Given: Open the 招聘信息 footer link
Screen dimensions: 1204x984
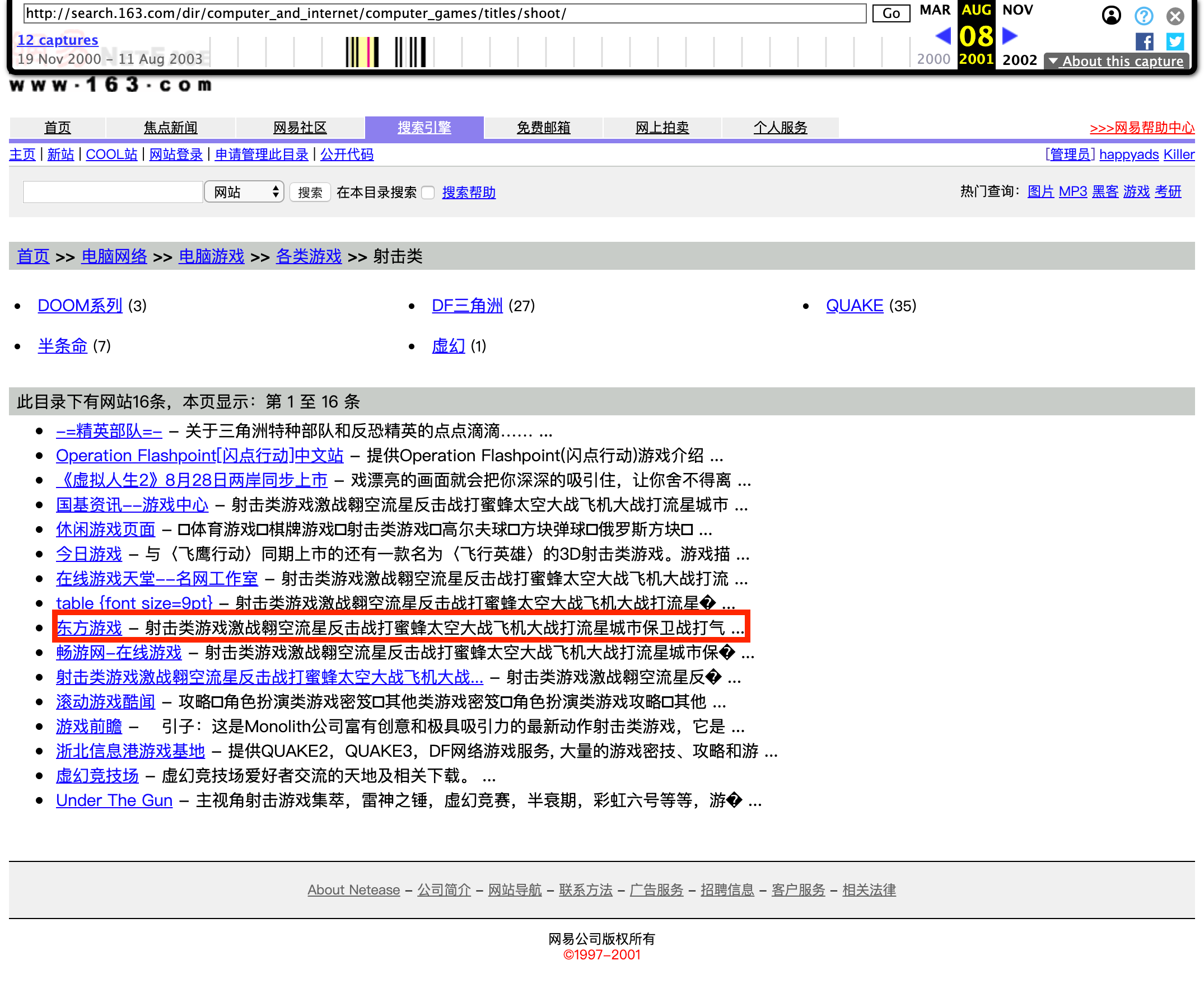Looking at the screenshot, I should pyautogui.click(x=727, y=891).
